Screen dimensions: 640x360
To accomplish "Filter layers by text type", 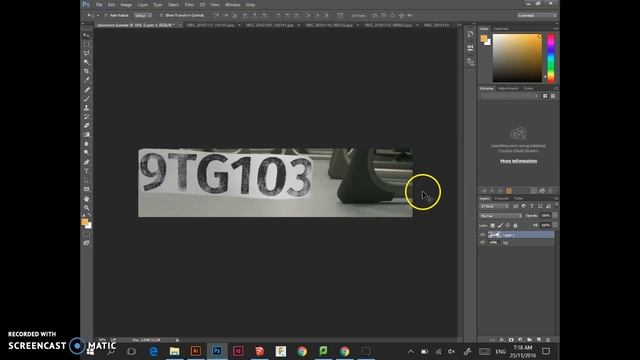I will point(532,206).
